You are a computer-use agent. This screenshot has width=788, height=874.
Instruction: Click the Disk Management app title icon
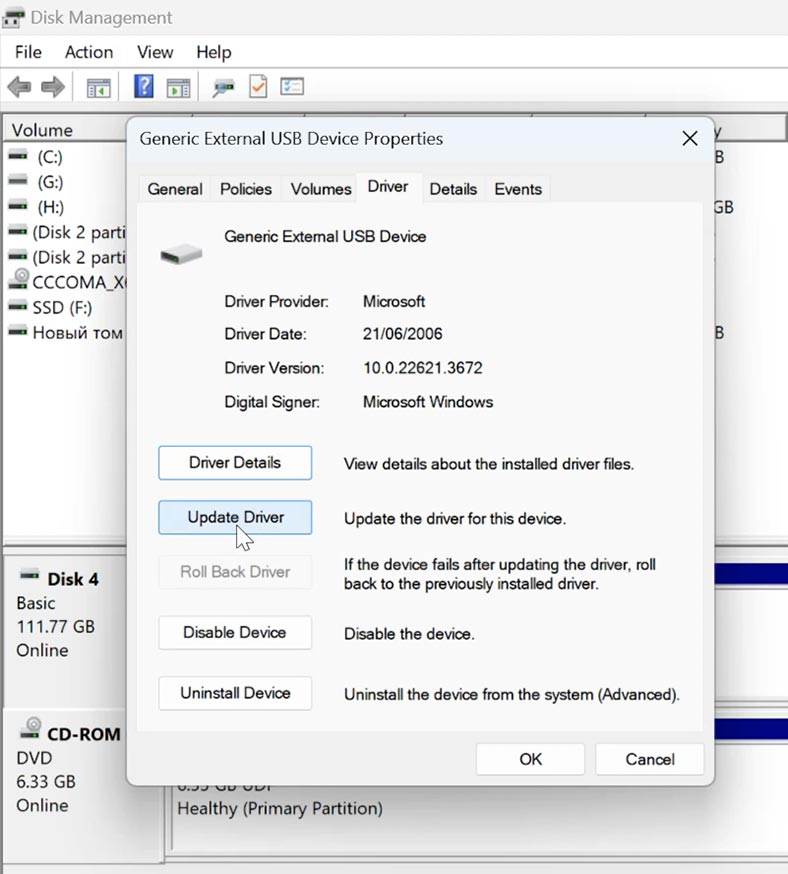pyautogui.click(x=13, y=18)
